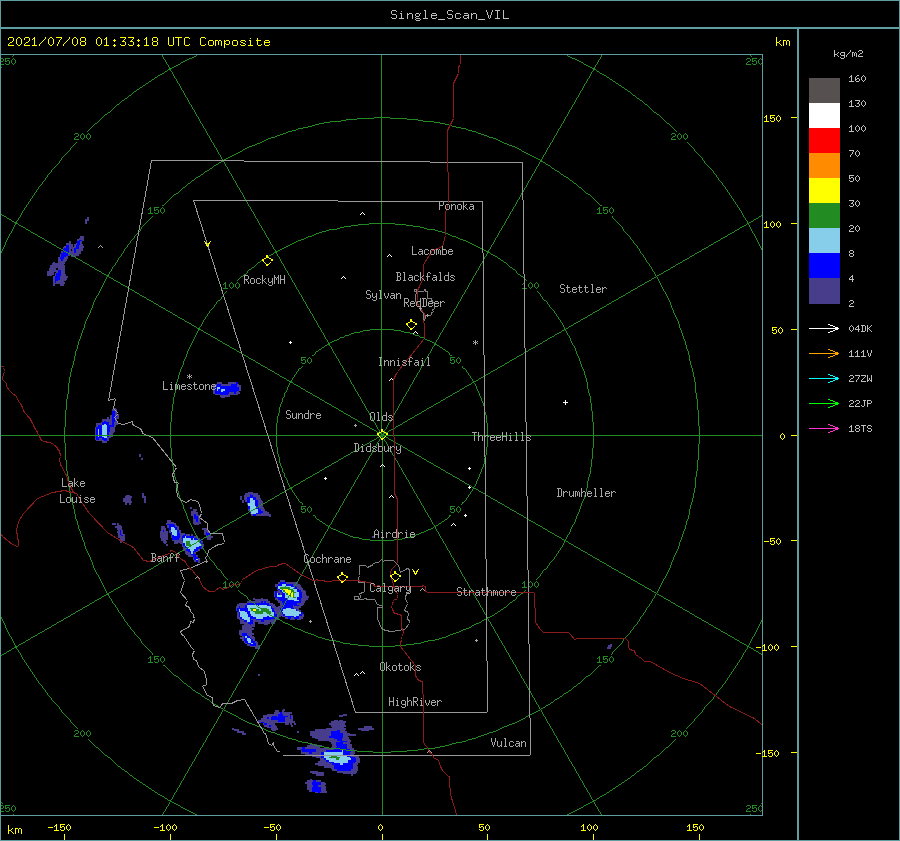Select the yellow diamond marker beside RockyMH
This screenshot has height=841, width=900.
click(x=267, y=261)
